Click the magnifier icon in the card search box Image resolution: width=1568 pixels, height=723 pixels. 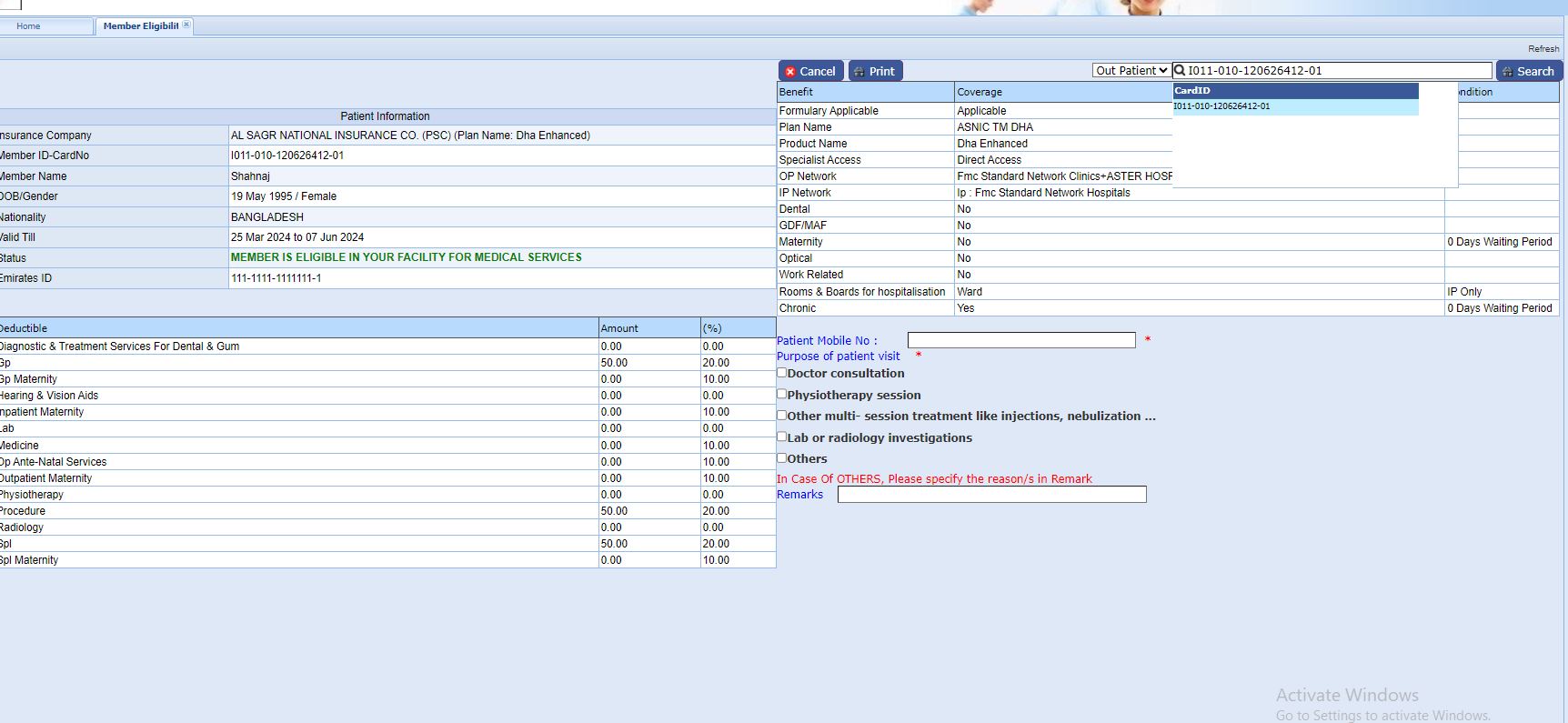(1180, 71)
